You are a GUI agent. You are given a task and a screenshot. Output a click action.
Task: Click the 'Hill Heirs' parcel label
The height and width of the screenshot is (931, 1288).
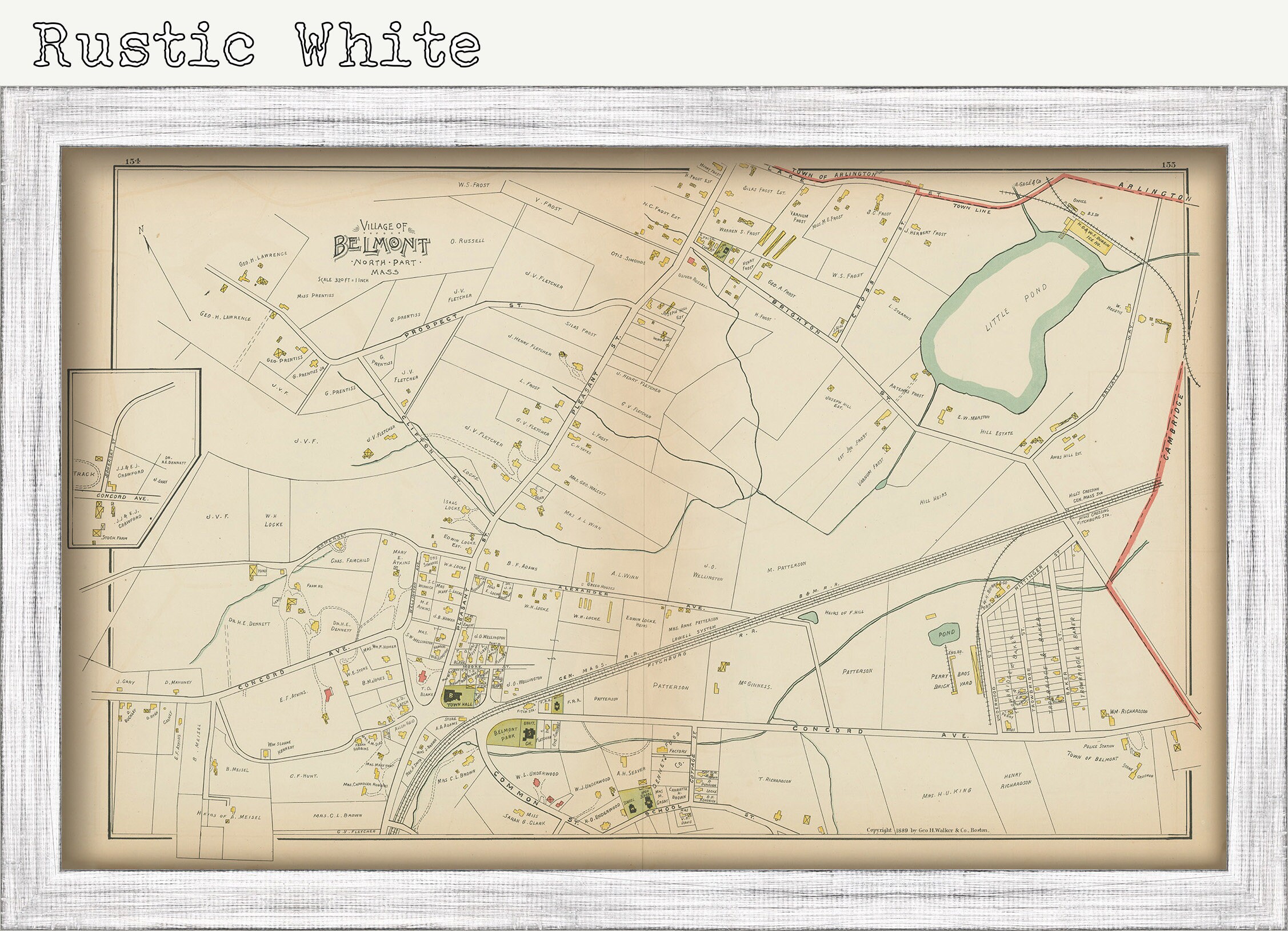click(x=933, y=499)
